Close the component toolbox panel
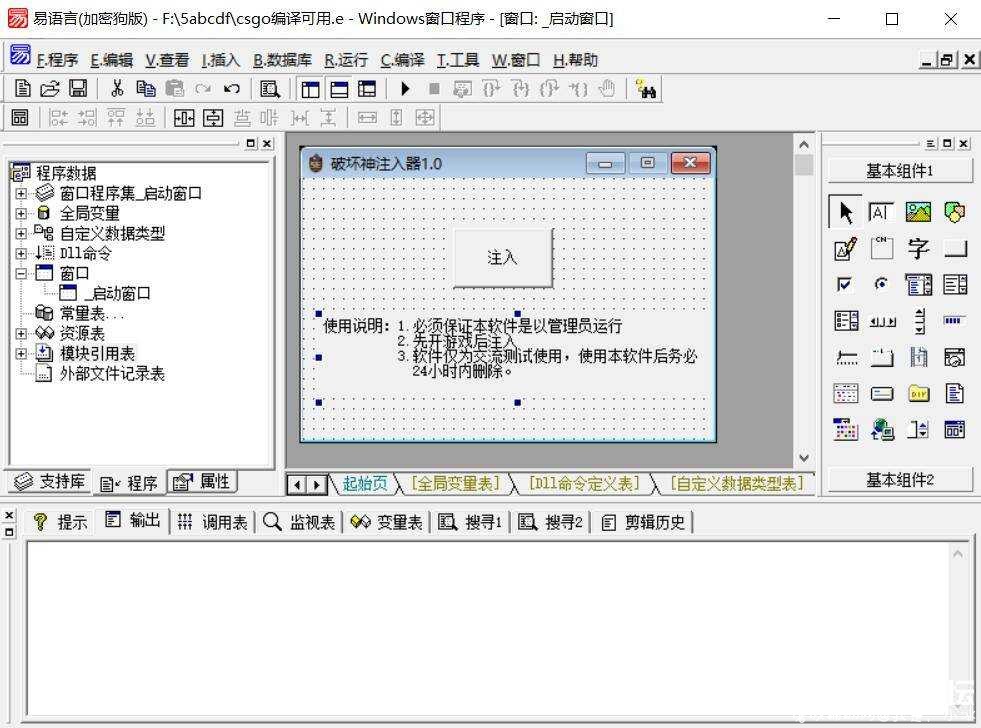The image size is (981, 728). tap(964, 143)
